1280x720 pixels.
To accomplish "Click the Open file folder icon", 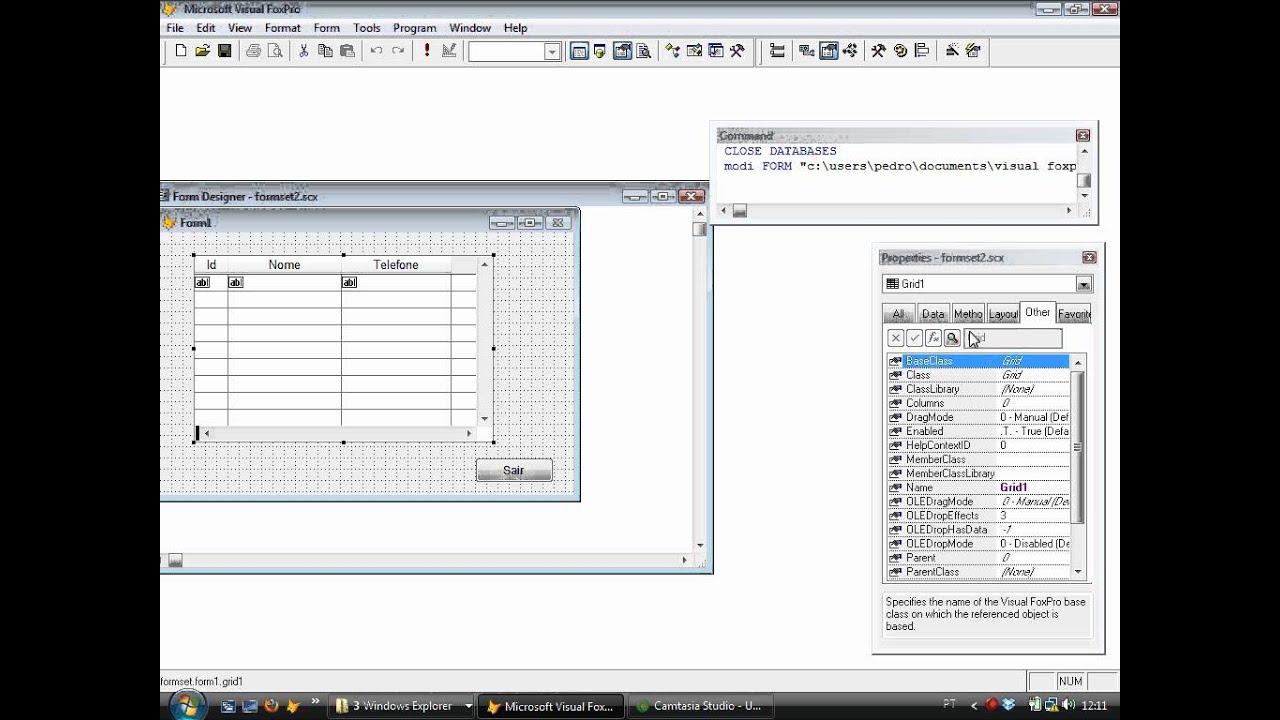I will coord(203,51).
